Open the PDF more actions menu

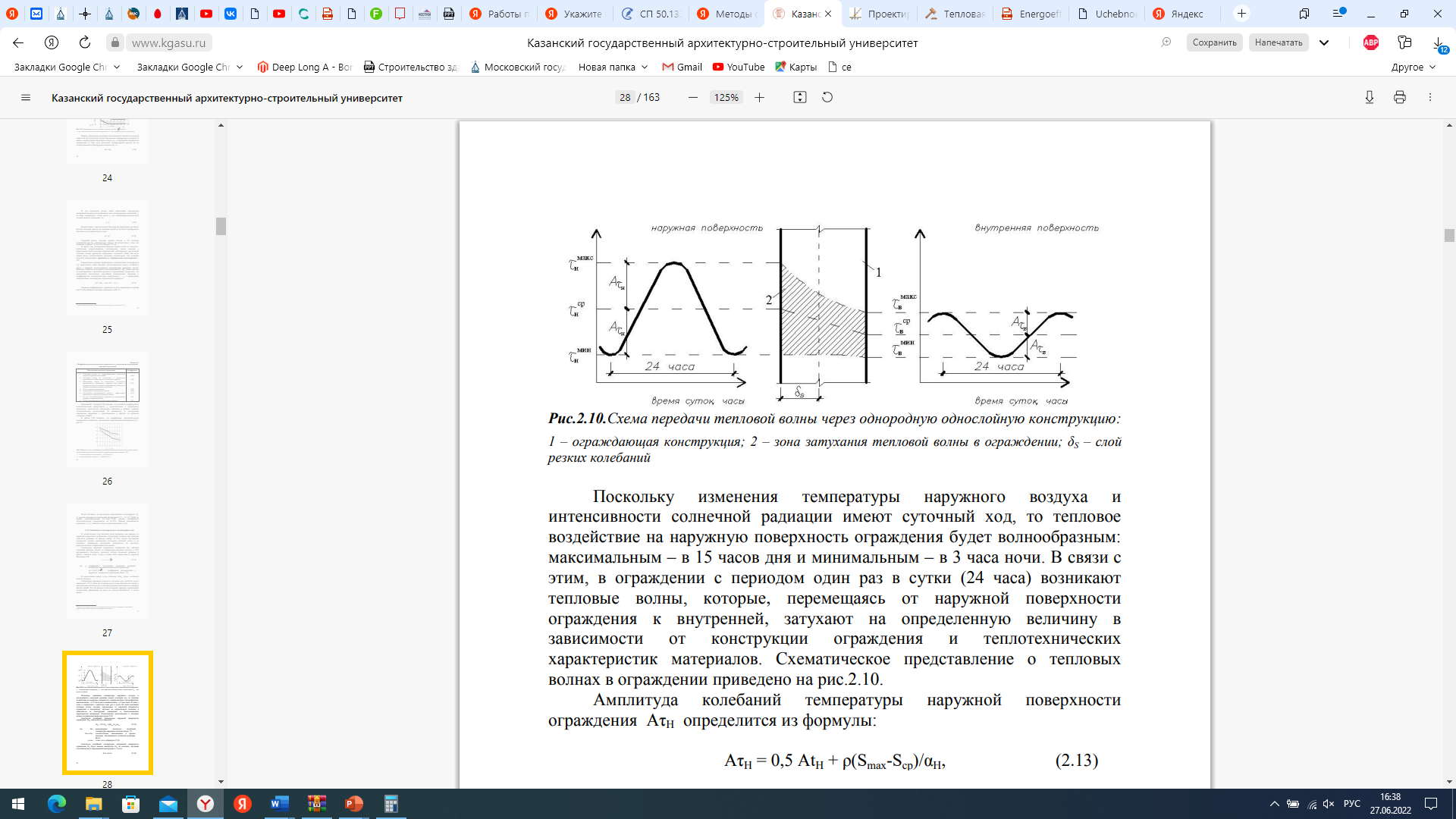pyautogui.click(x=1430, y=97)
